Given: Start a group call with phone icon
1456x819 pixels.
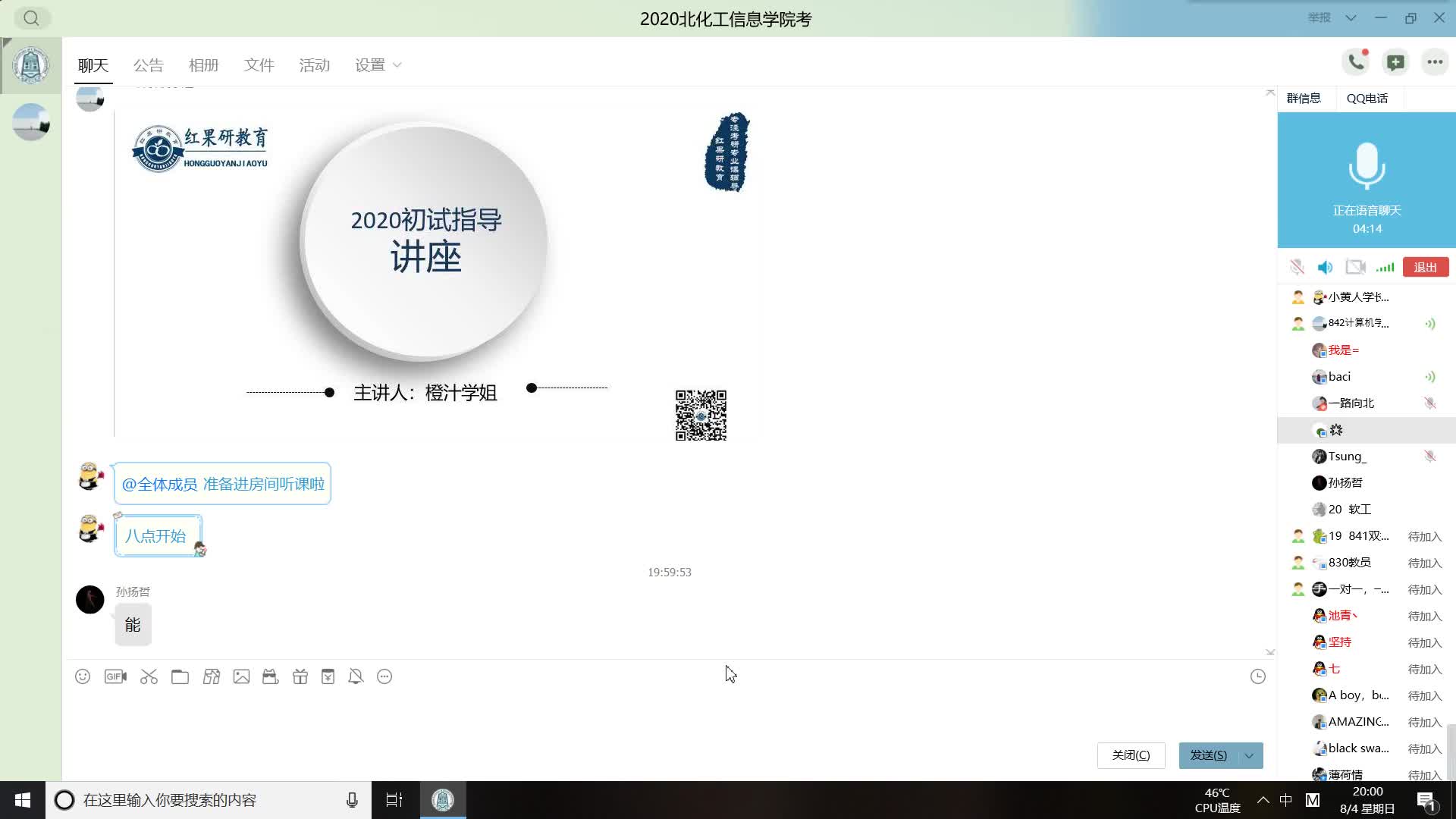Looking at the screenshot, I should (1356, 62).
